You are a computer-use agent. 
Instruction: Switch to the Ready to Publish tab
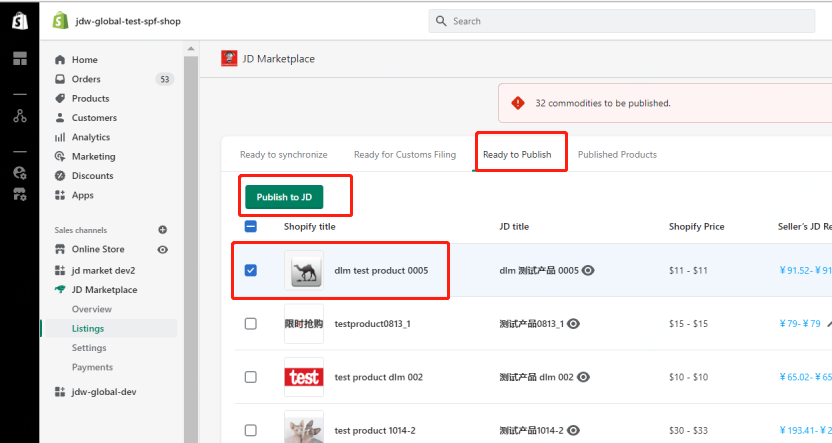[x=517, y=154]
